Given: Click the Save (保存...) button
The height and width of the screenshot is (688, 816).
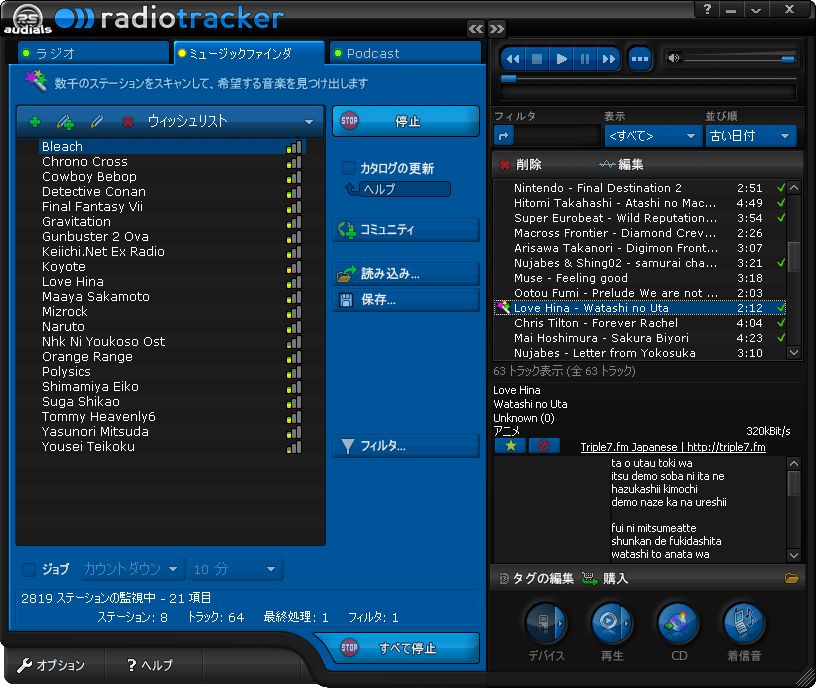Looking at the screenshot, I should (405, 300).
